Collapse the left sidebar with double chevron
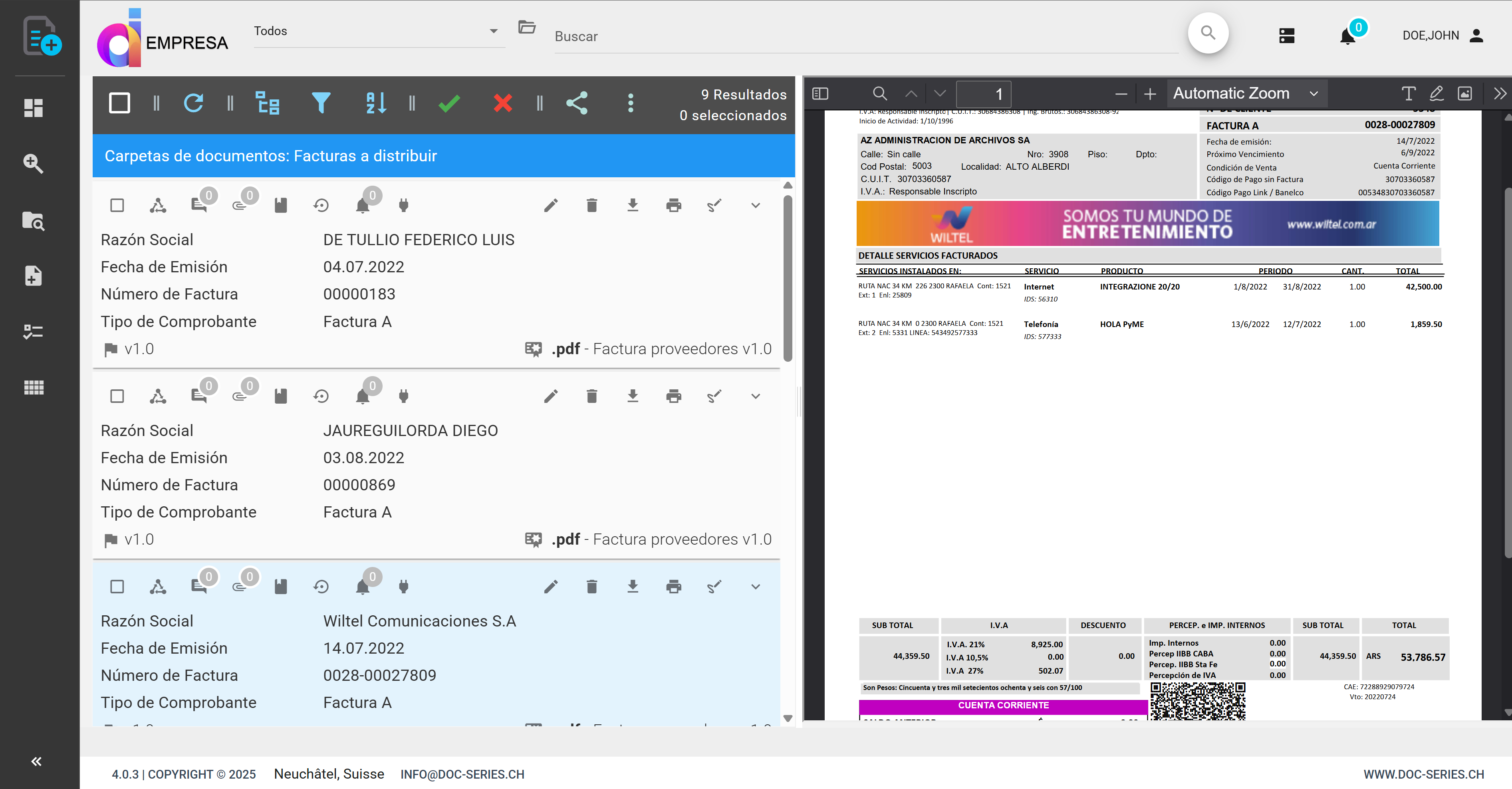Image resolution: width=1512 pixels, height=789 pixels. click(x=36, y=761)
